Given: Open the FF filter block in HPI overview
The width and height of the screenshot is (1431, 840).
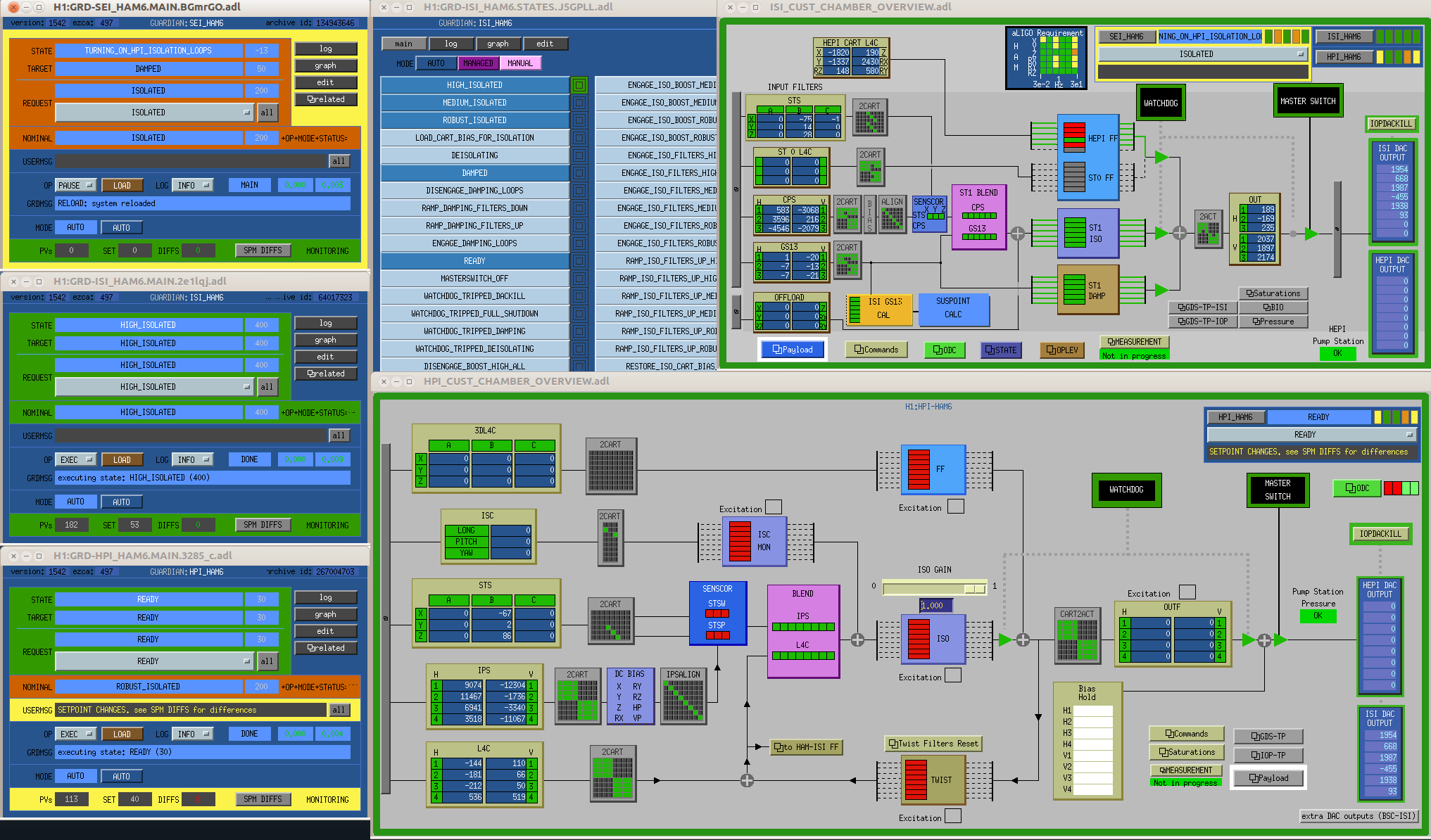Looking at the screenshot, I should (x=933, y=469).
